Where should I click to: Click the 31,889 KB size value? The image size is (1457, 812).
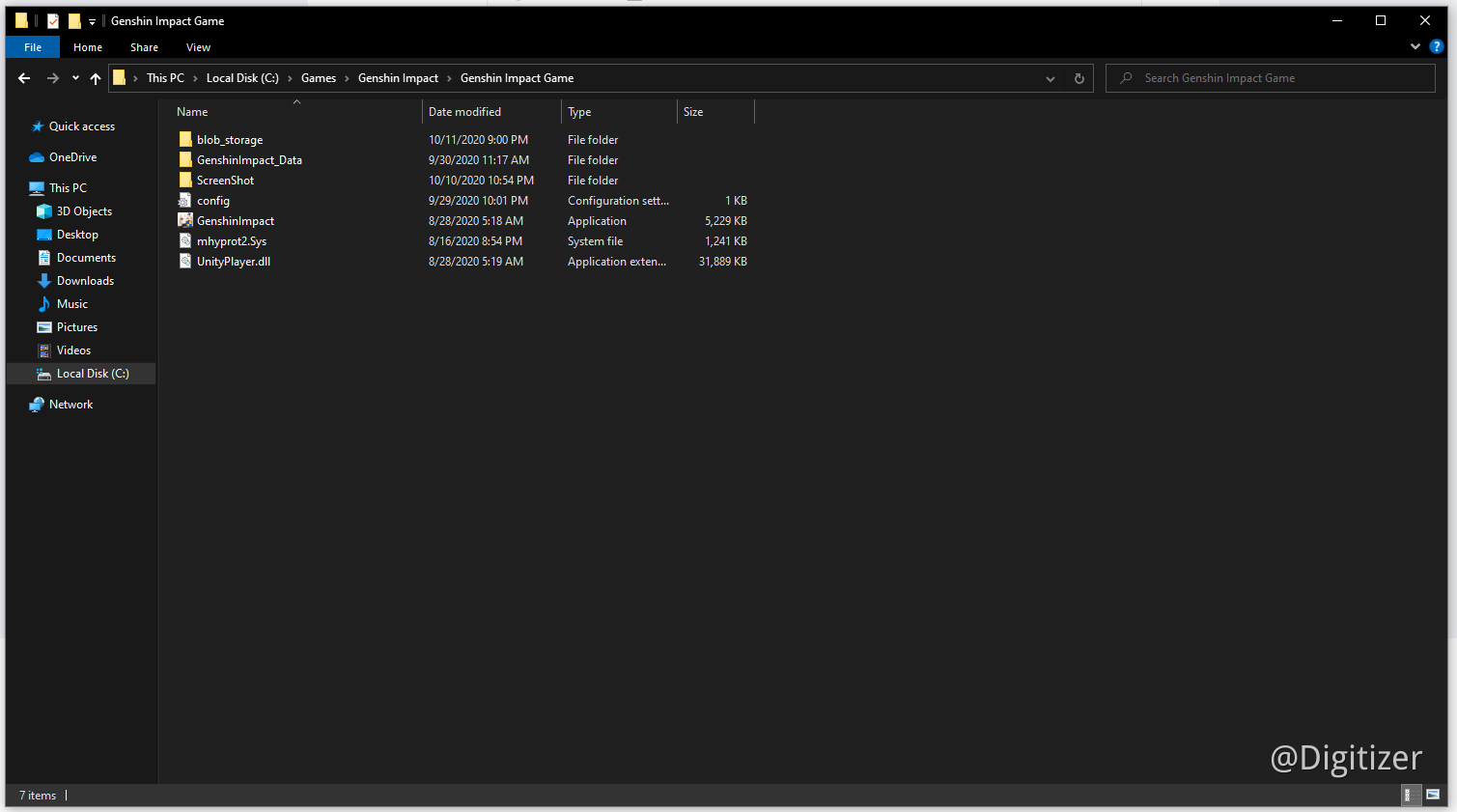pyautogui.click(x=723, y=262)
